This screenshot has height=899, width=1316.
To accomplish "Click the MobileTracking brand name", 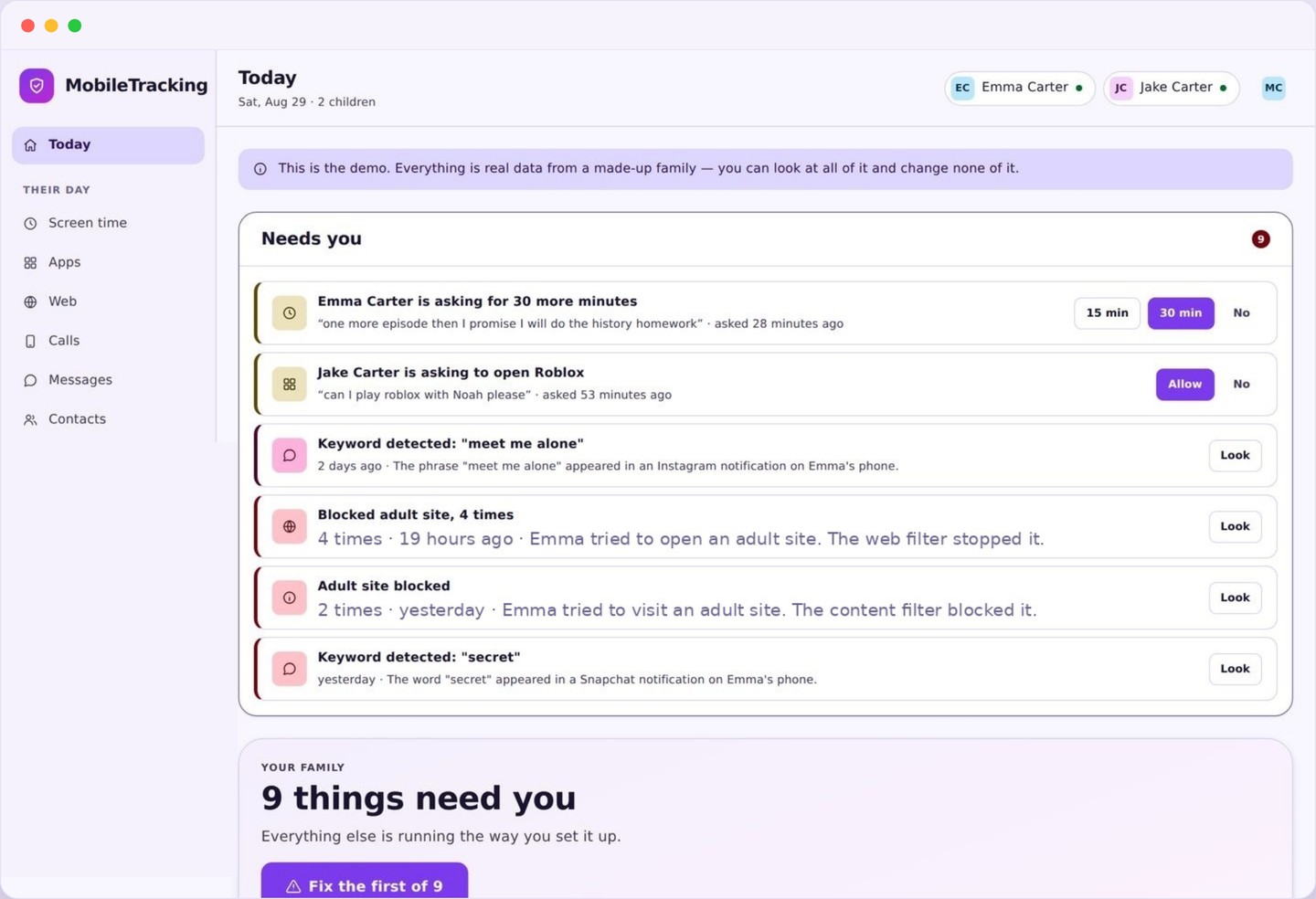I will click(x=136, y=86).
